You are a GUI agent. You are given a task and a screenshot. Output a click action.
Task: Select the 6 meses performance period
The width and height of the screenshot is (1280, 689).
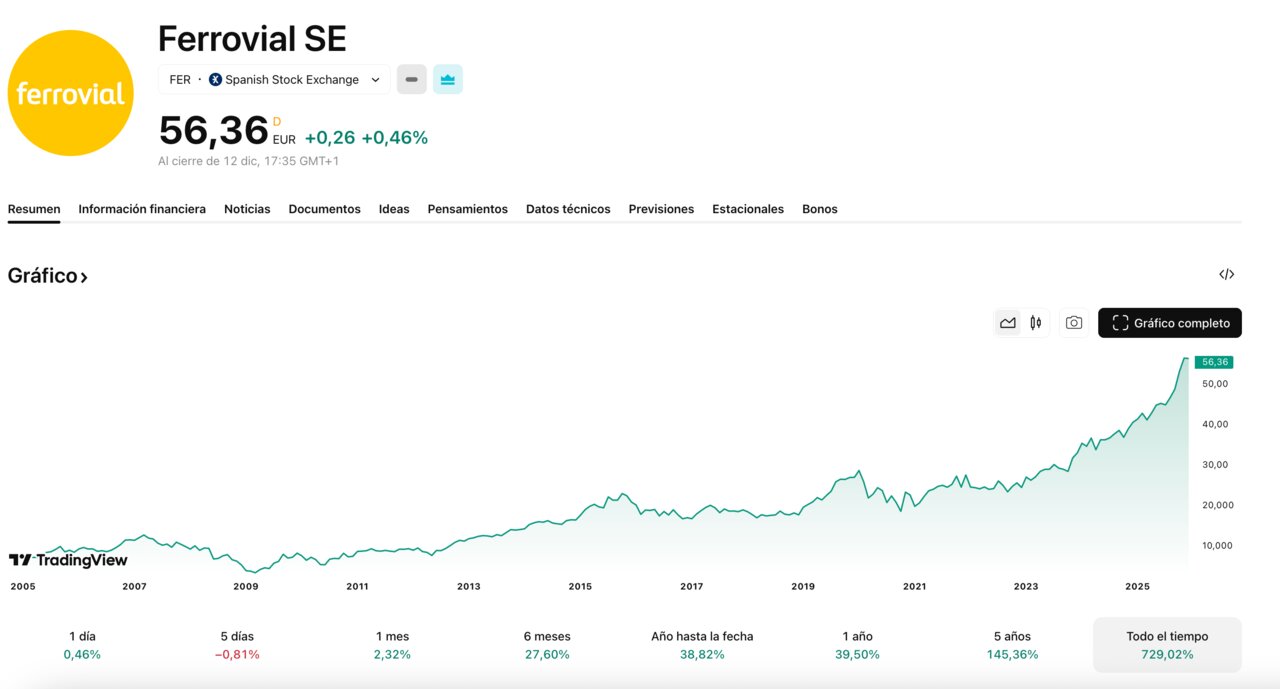tap(548, 644)
